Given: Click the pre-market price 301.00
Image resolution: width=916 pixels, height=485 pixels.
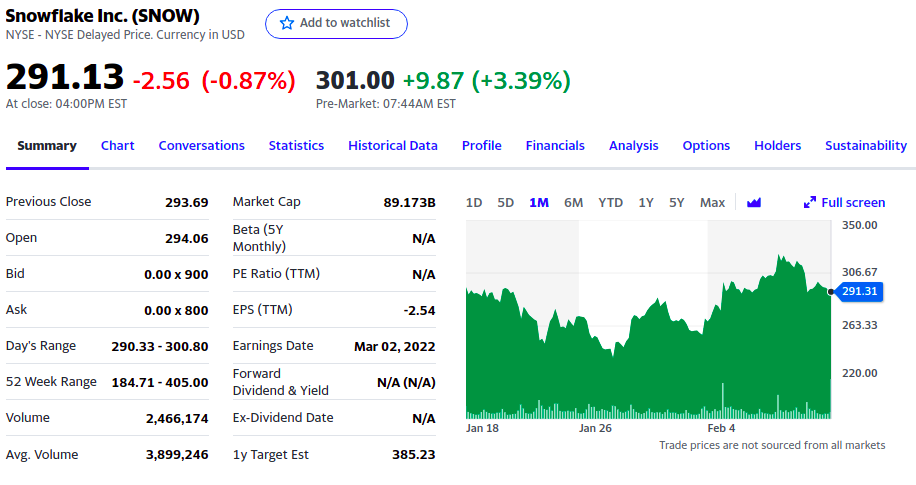Looking at the screenshot, I should tap(355, 81).
